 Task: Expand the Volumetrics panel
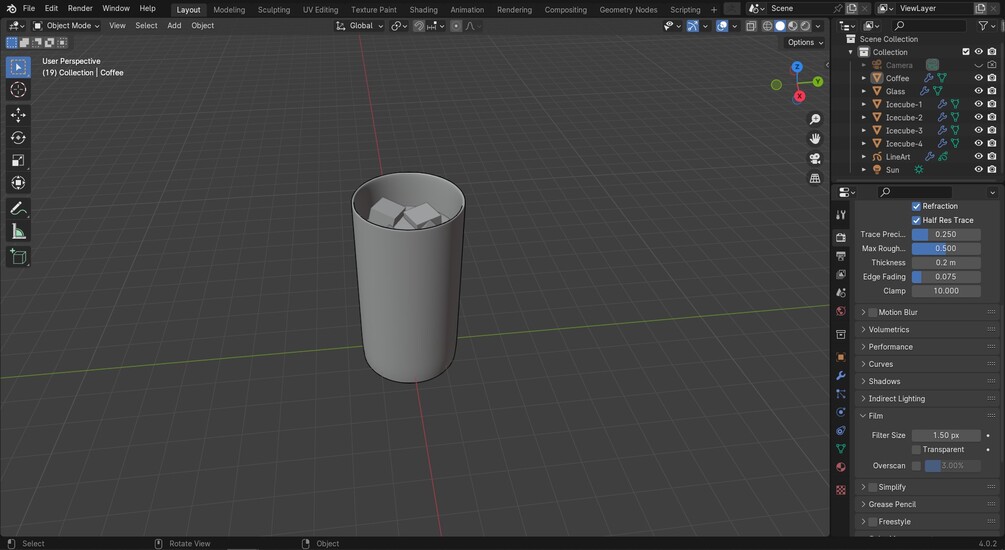[889, 329]
